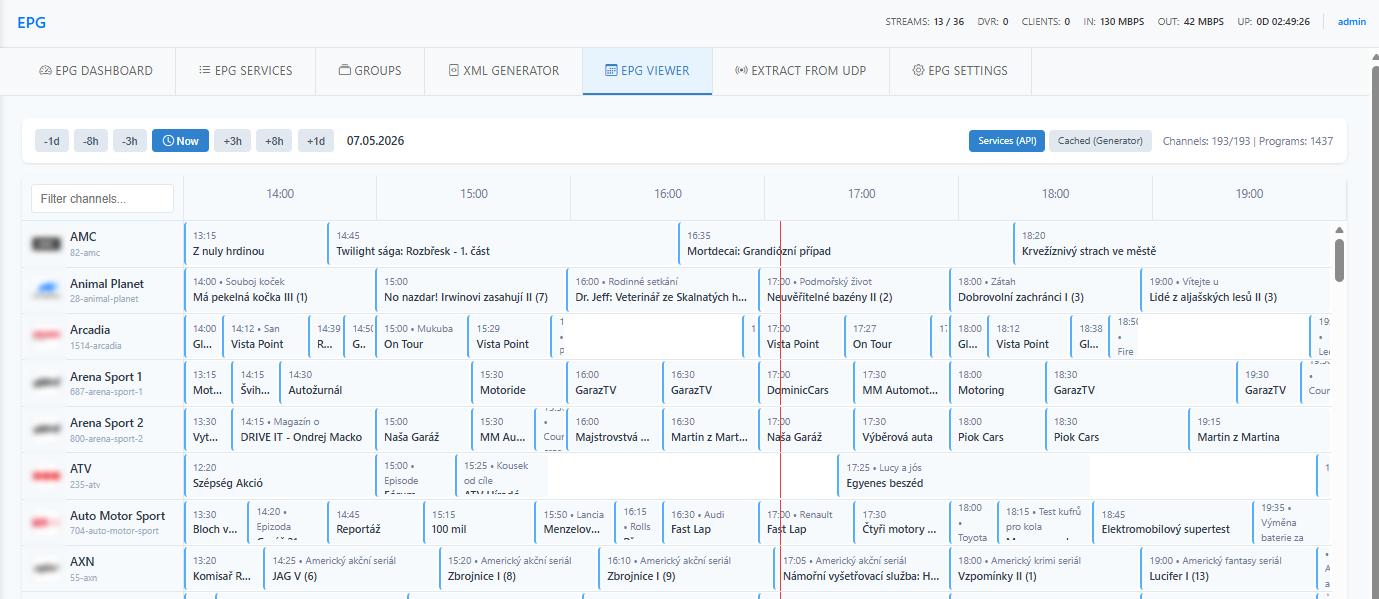Open Neuvěřitelné bazény II (2) program
1379x599 pixels.
pyautogui.click(x=853, y=290)
